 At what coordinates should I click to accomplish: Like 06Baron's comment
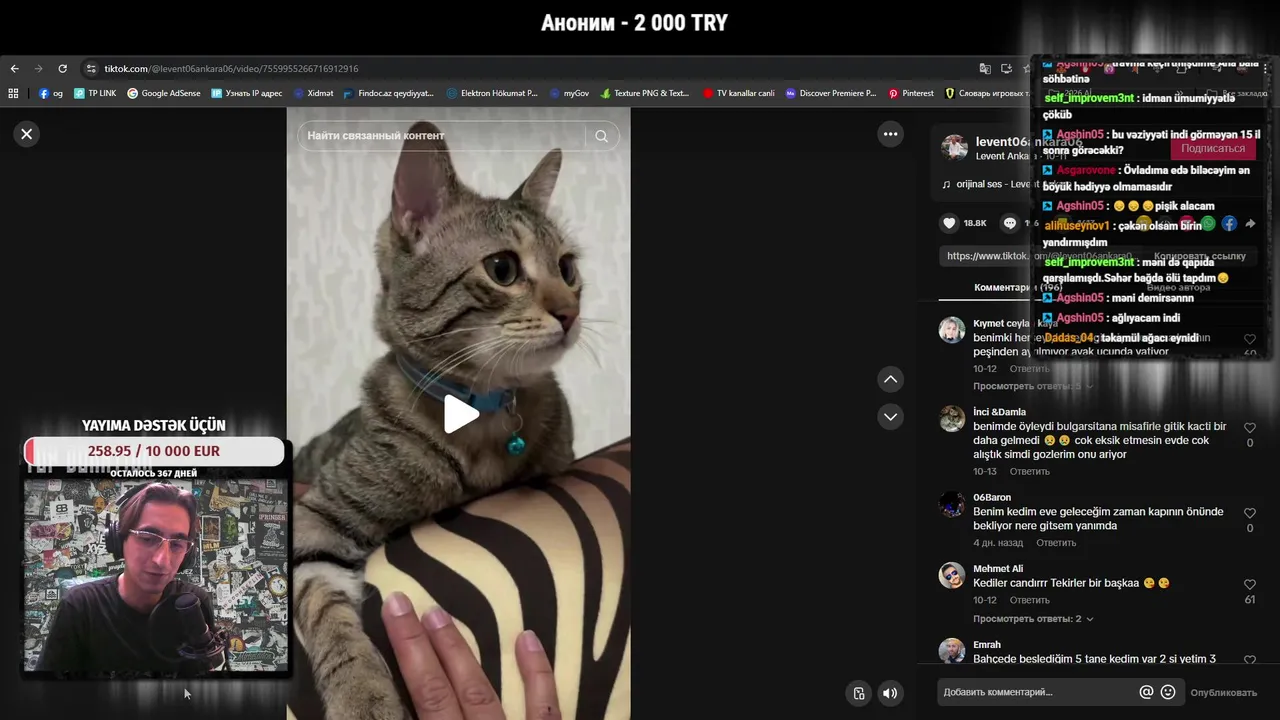[1249, 513]
